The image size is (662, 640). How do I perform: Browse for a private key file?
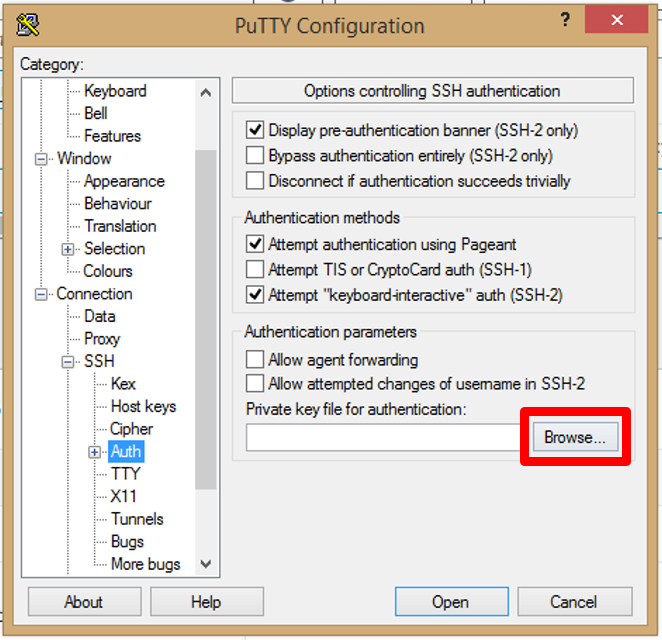(575, 437)
